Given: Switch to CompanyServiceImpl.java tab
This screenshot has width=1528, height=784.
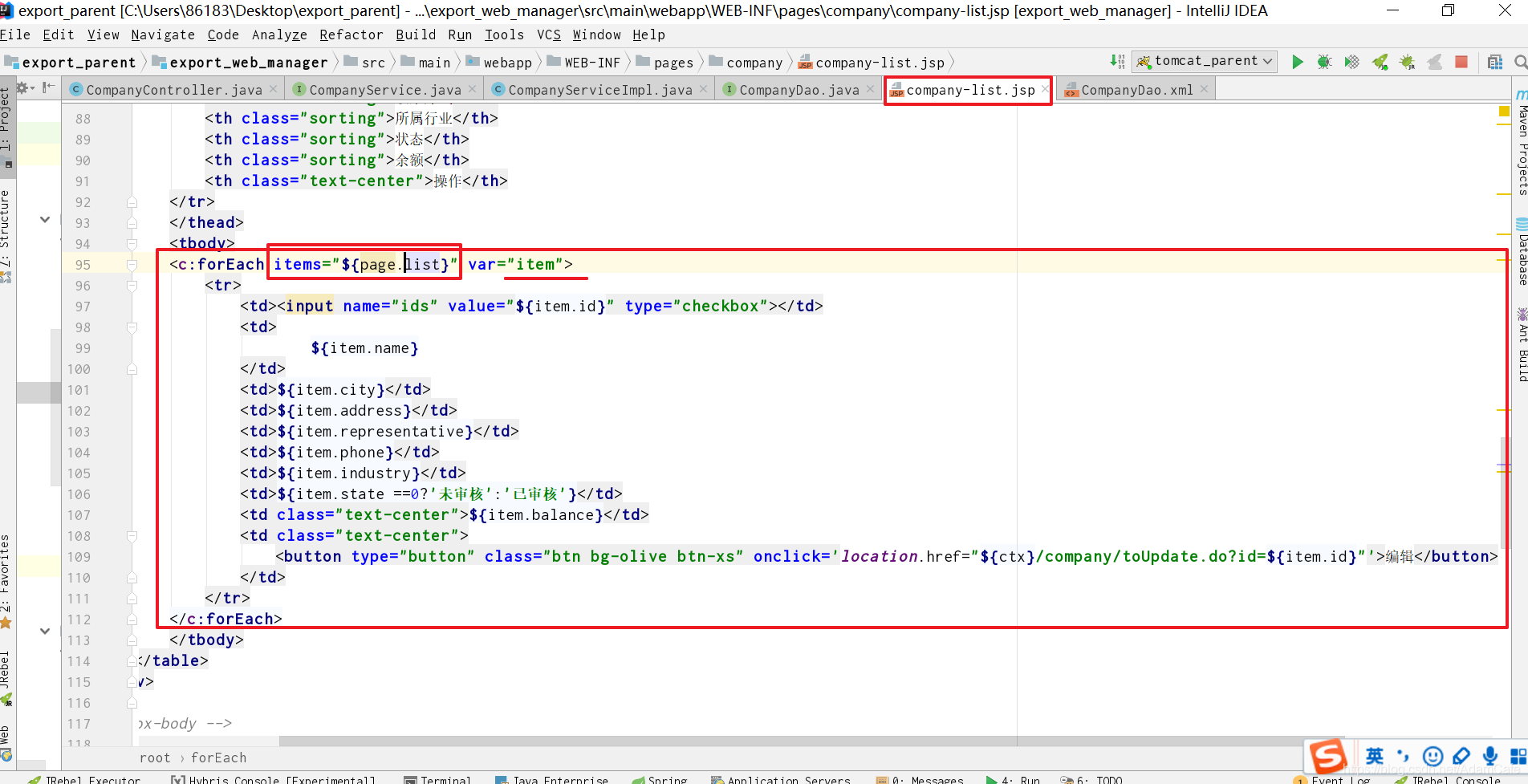Looking at the screenshot, I should point(599,90).
